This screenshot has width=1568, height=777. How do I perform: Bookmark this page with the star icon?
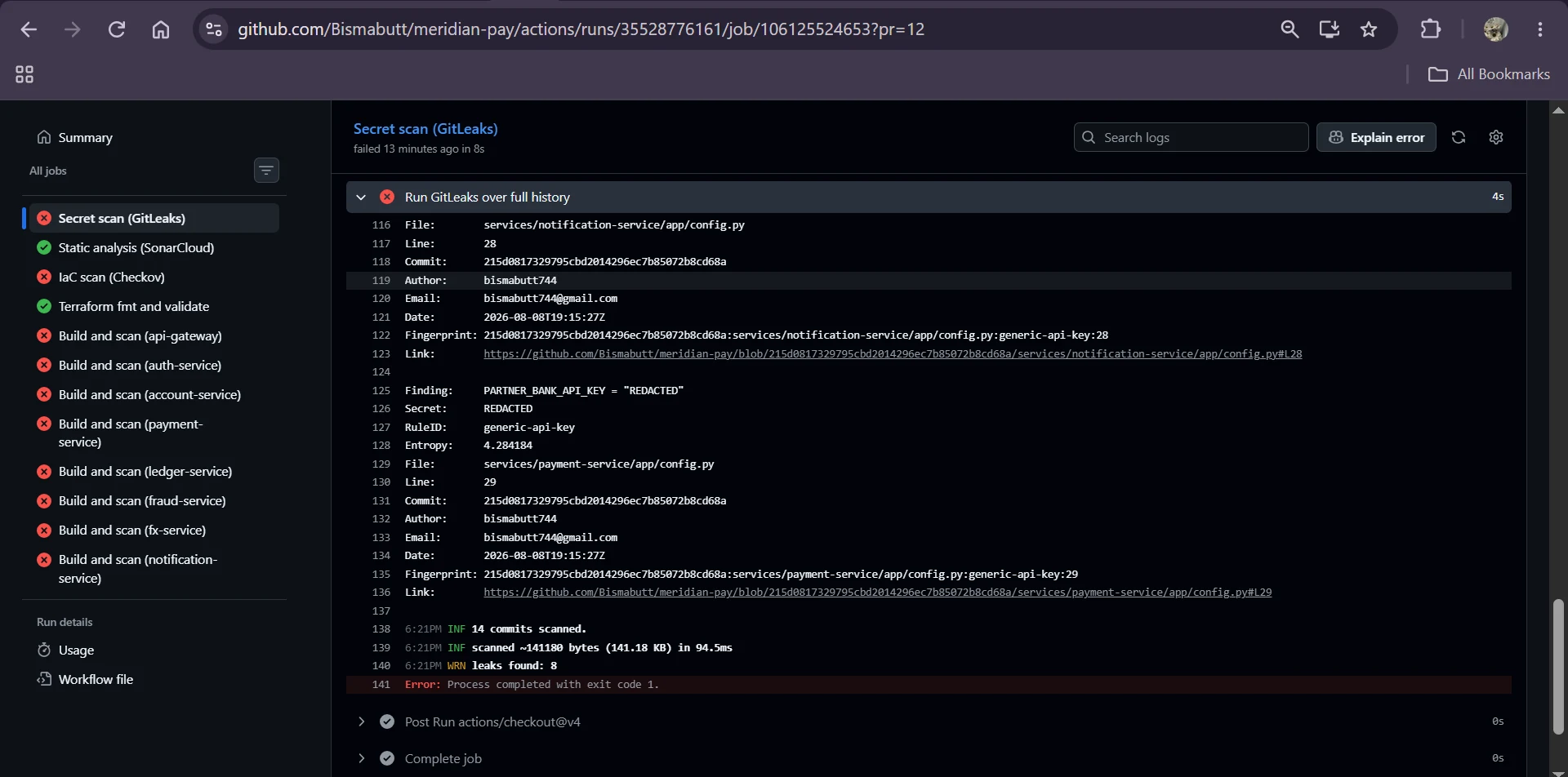point(1369,29)
